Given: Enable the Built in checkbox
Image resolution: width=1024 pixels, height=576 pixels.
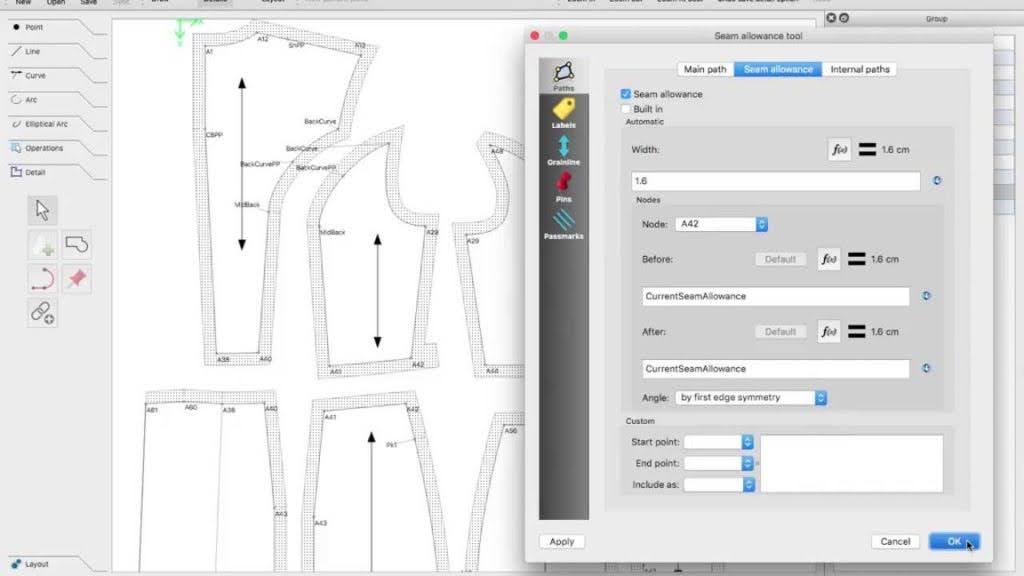Looking at the screenshot, I should [x=626, y=109].
